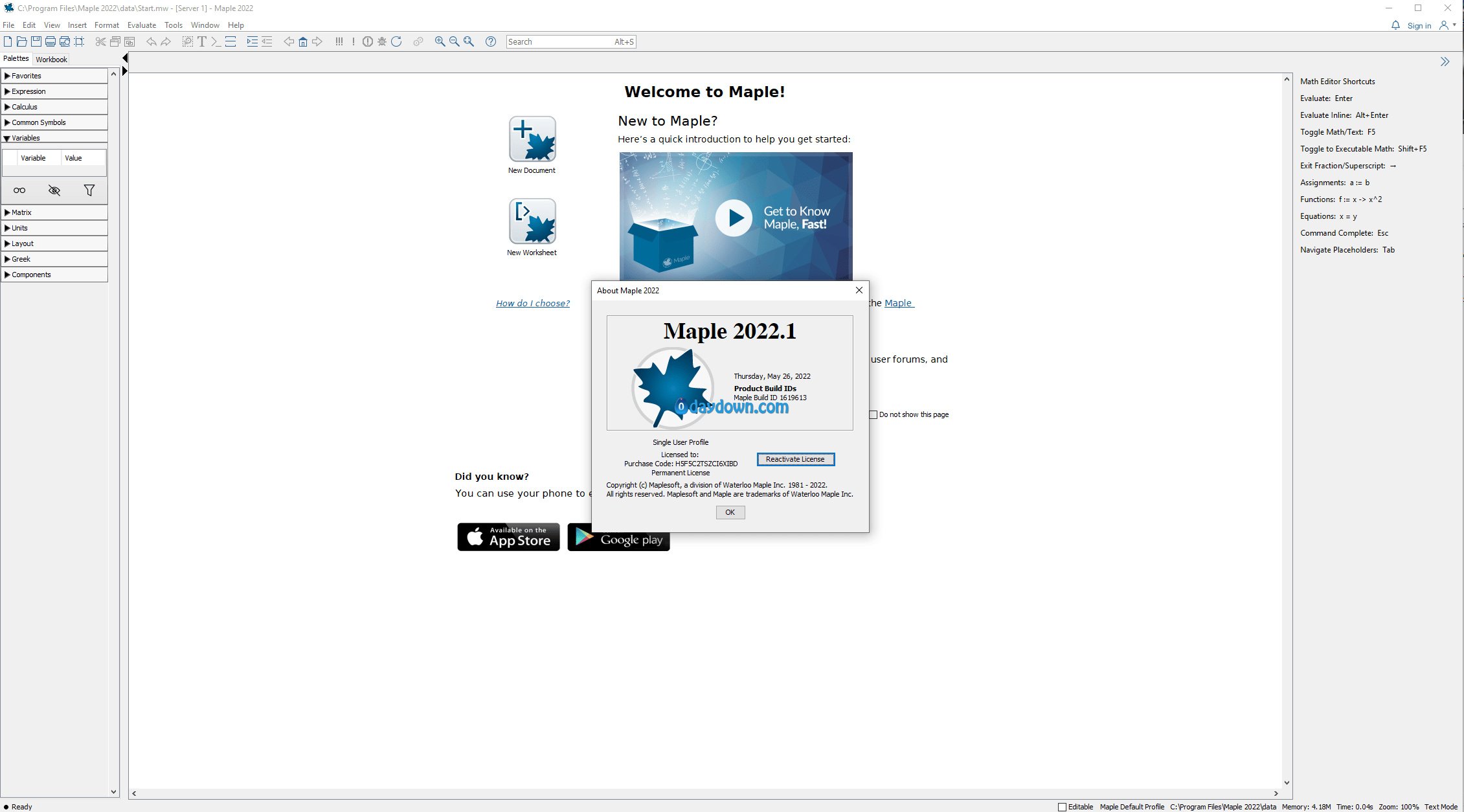The width and height of the screenshot is (1464, 812).
Task: Click the notification bell icon
Action: tap(1395, 25)
